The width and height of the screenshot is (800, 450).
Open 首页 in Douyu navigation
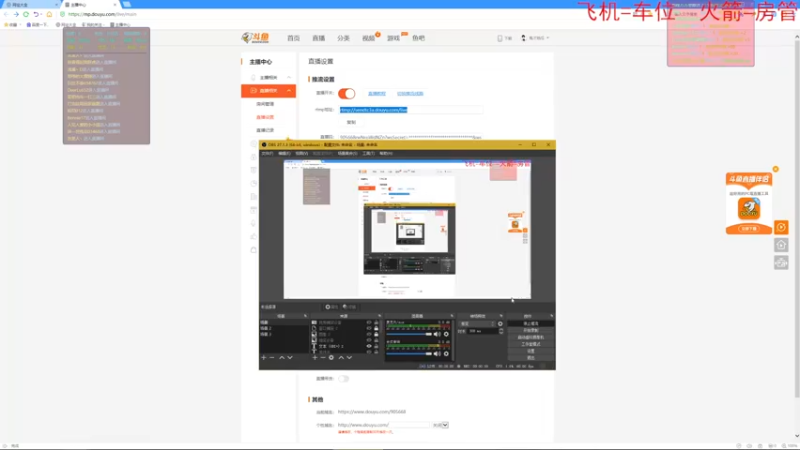point(293,38)
